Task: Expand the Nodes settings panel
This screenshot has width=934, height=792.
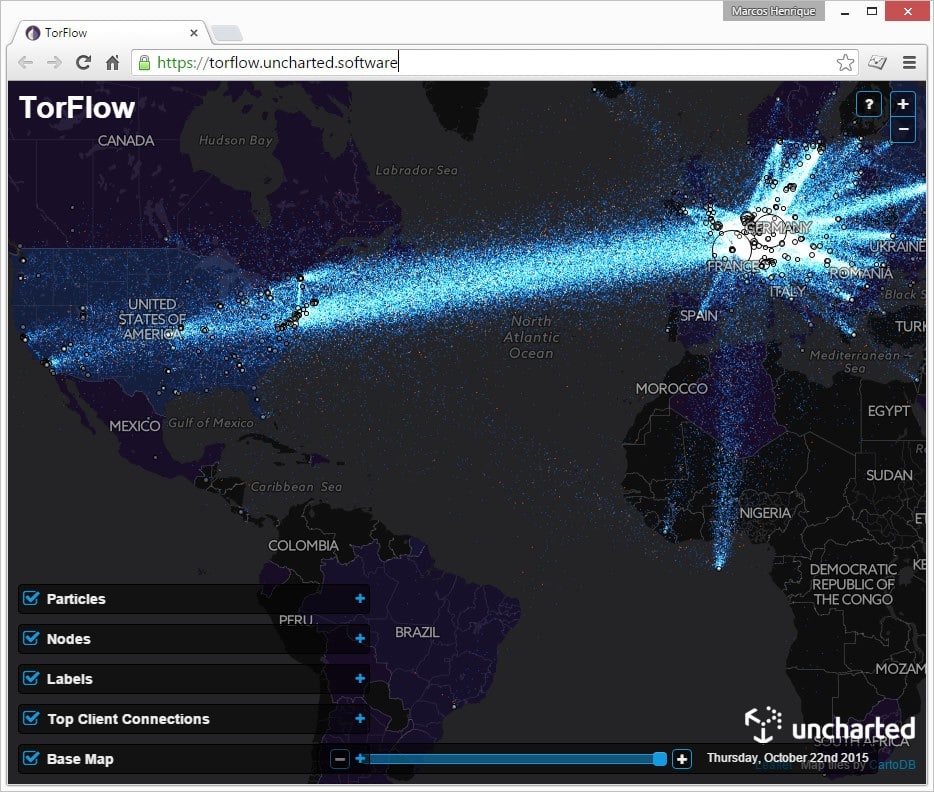Action: click(360, 638)
